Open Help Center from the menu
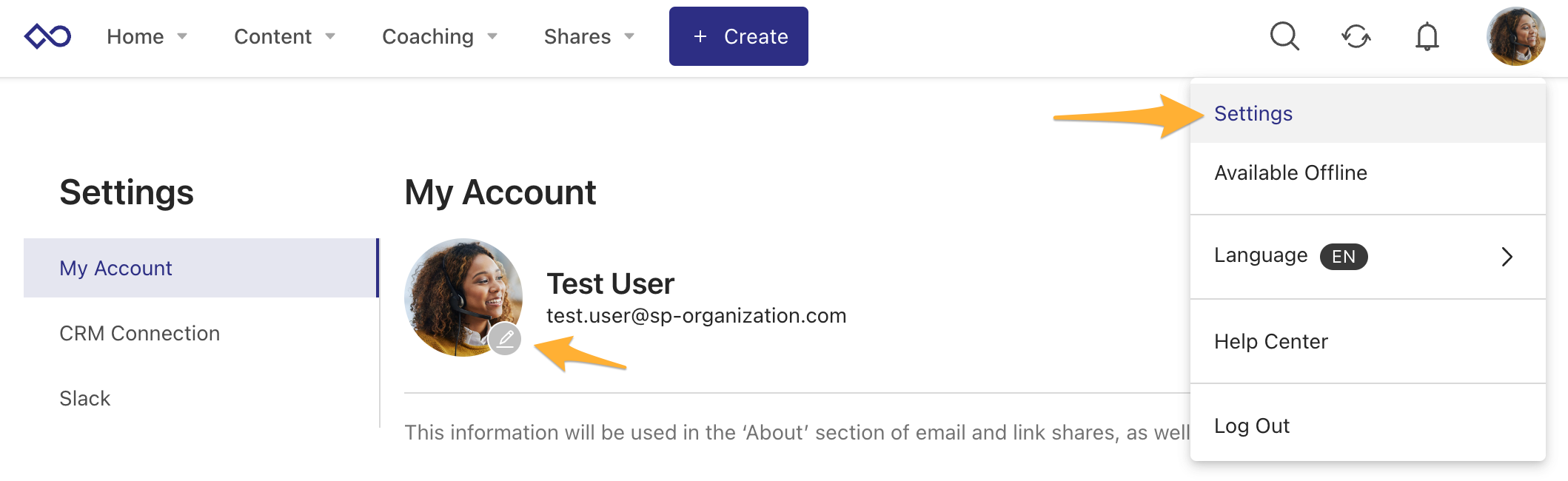1568x481 pixels. point(1270,341)
